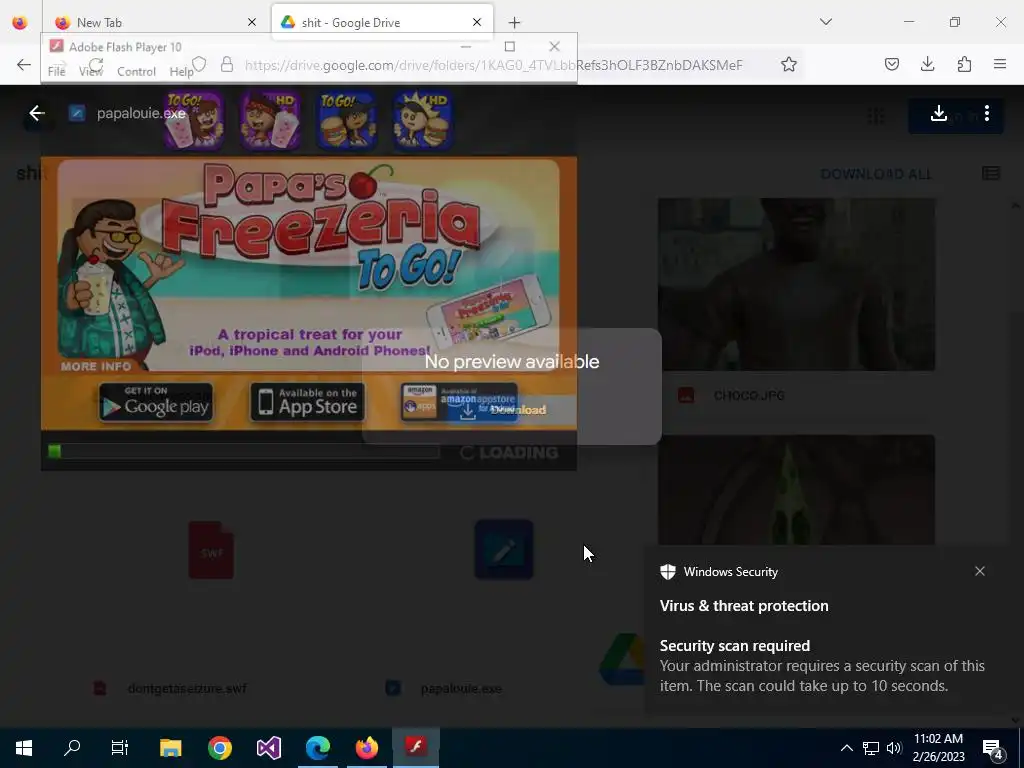Click the papalouie.exe title in the preview header
The width and height of the screenshot is (1024, 768).
[x=141, y=114]
